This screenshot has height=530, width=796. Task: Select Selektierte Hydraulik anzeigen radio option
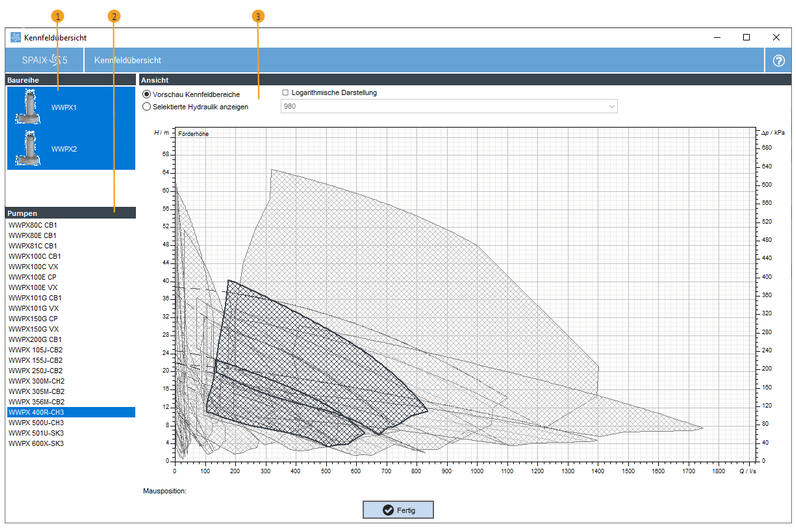point(147,105)
